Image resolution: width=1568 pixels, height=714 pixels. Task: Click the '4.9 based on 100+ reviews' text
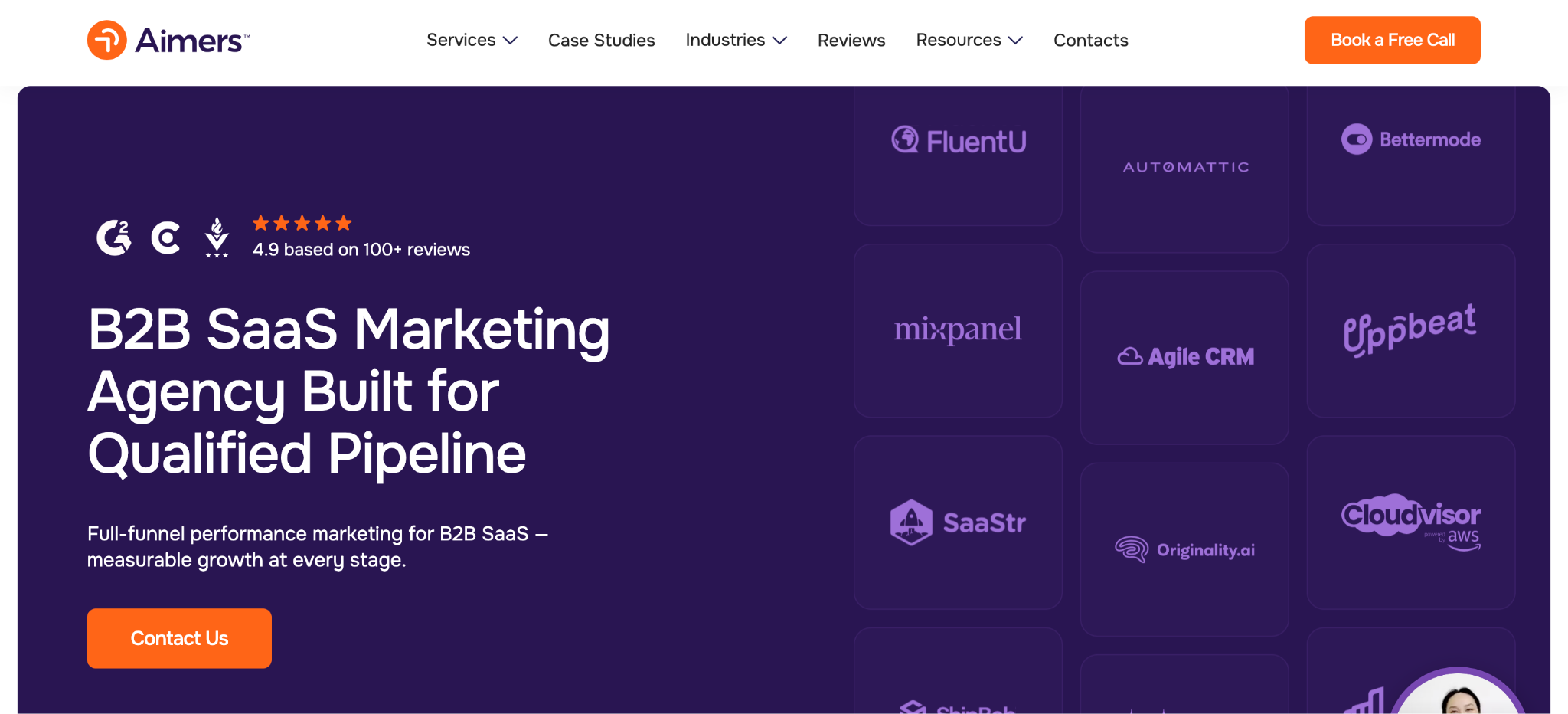tap(361, 250)
